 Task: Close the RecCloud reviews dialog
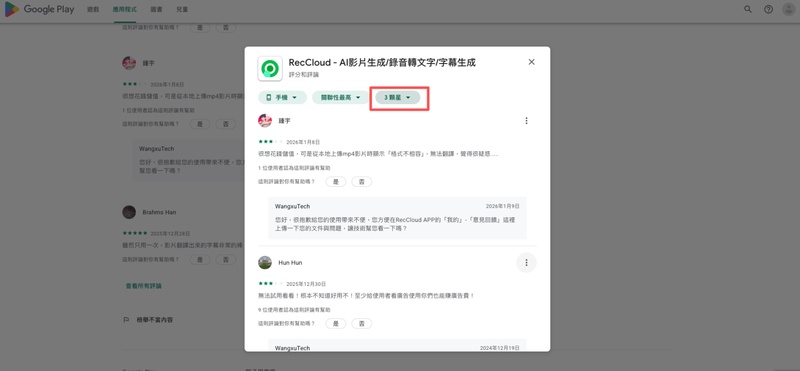click(531, 62)
